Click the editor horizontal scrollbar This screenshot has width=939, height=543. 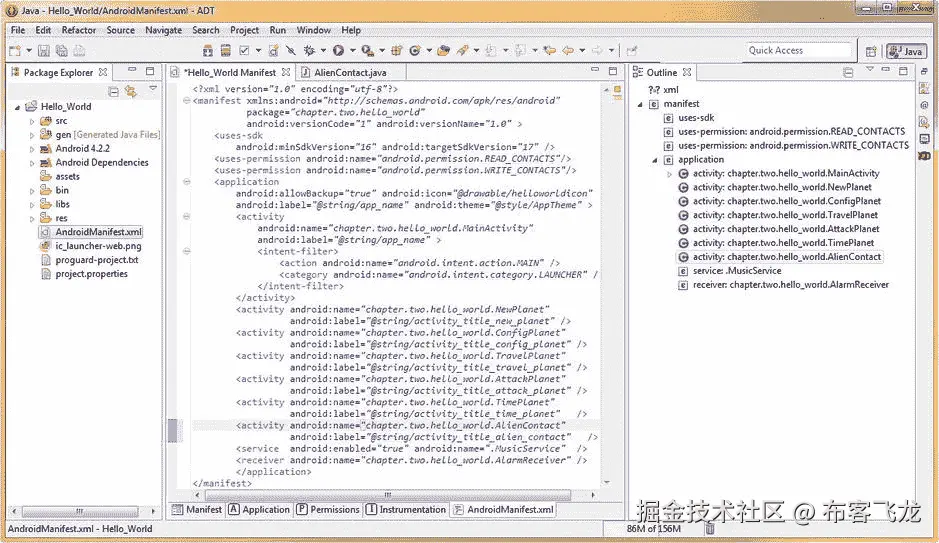pos(387,495)
